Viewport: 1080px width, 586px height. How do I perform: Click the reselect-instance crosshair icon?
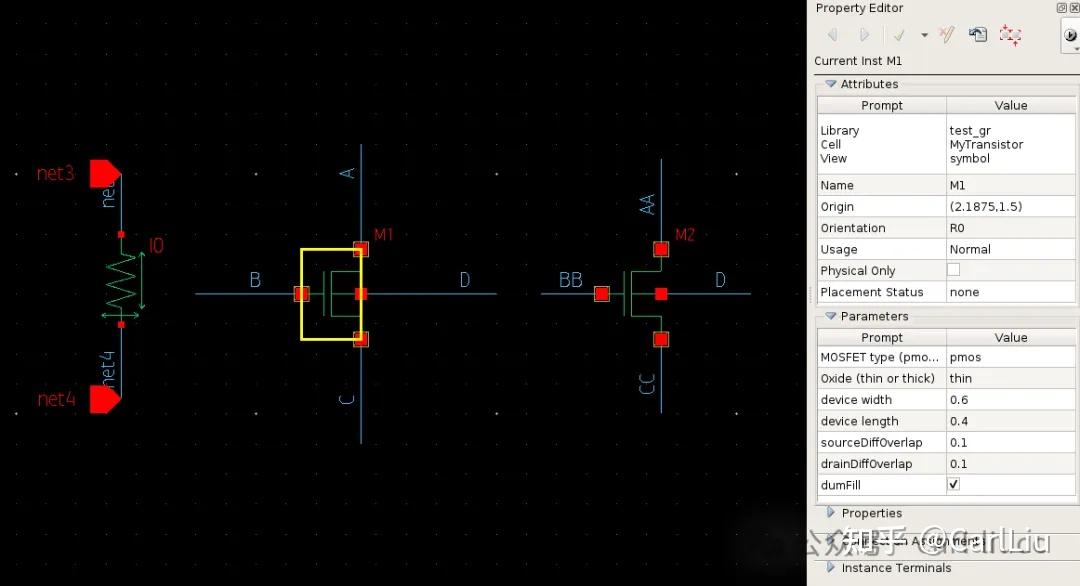[x=1010, y=34]
